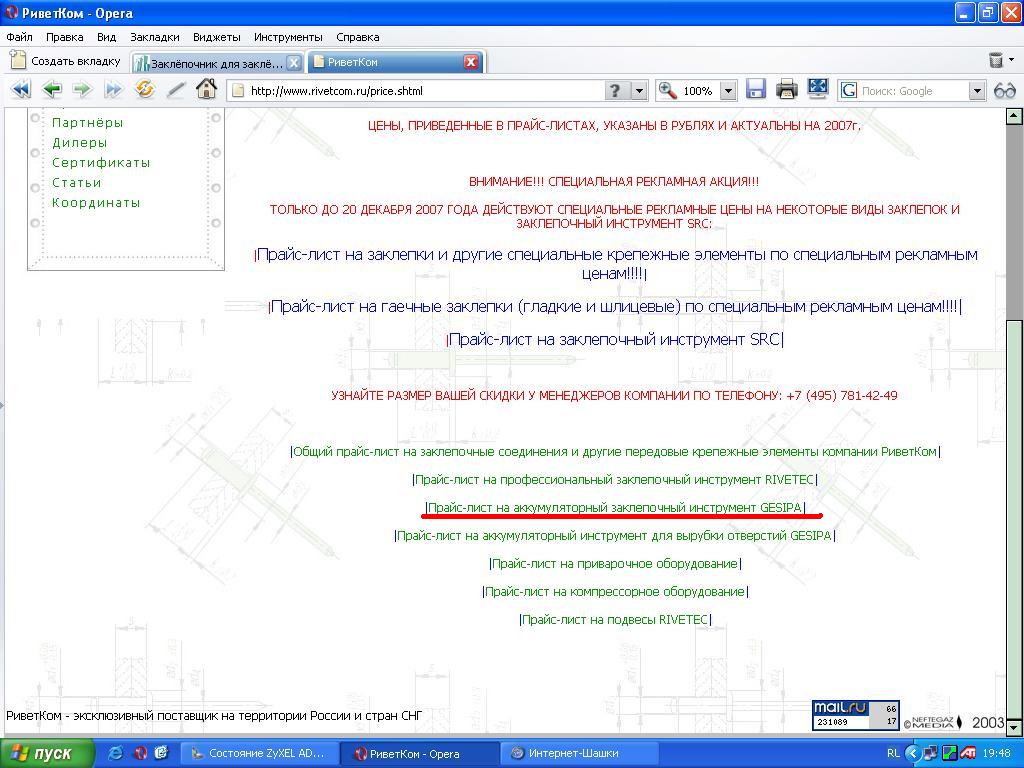Click the Fast Forward navigation icon
The width and height of the screenshot is (1024, 768).
(x=114, y=89)
